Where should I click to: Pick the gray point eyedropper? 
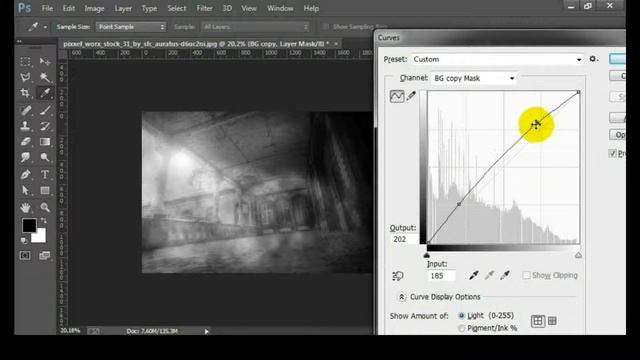click(x=489, y=276)
